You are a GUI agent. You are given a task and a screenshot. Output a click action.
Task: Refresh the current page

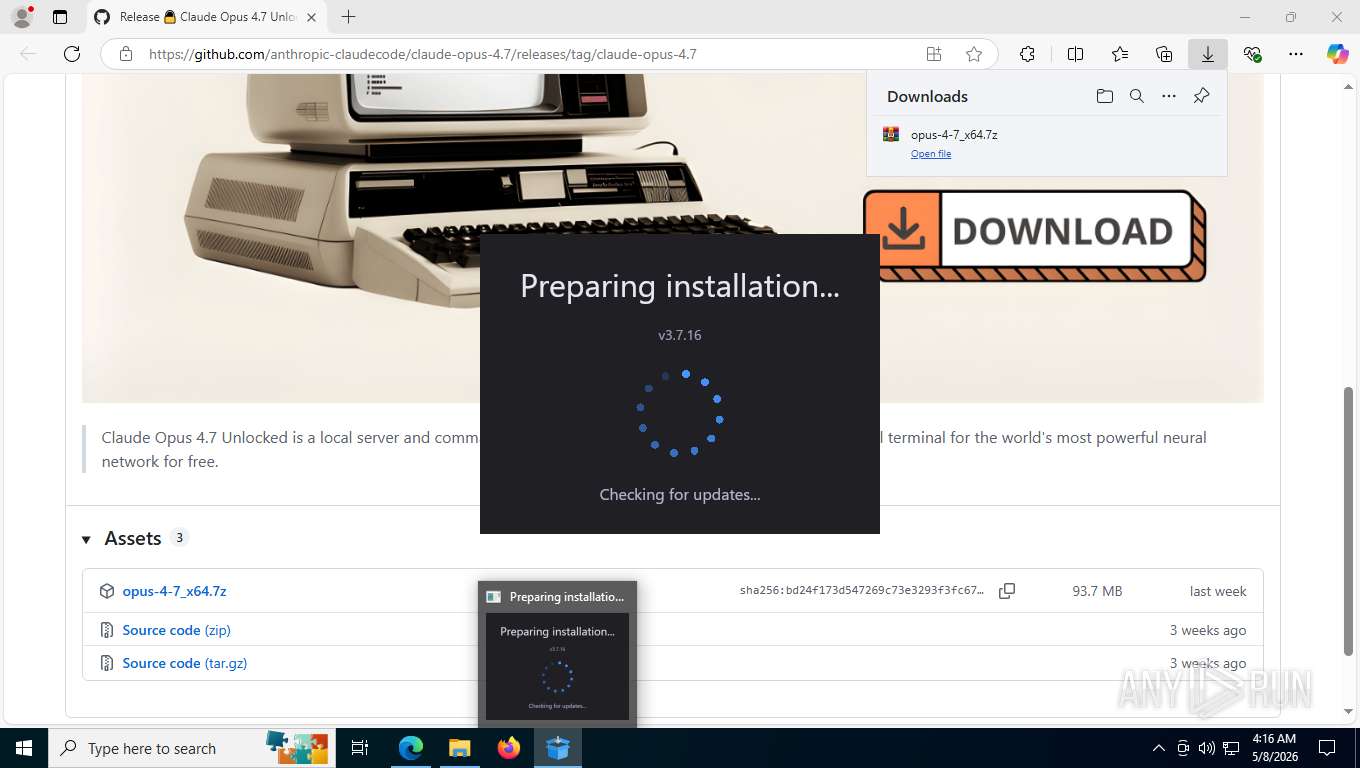pos(72,54)
